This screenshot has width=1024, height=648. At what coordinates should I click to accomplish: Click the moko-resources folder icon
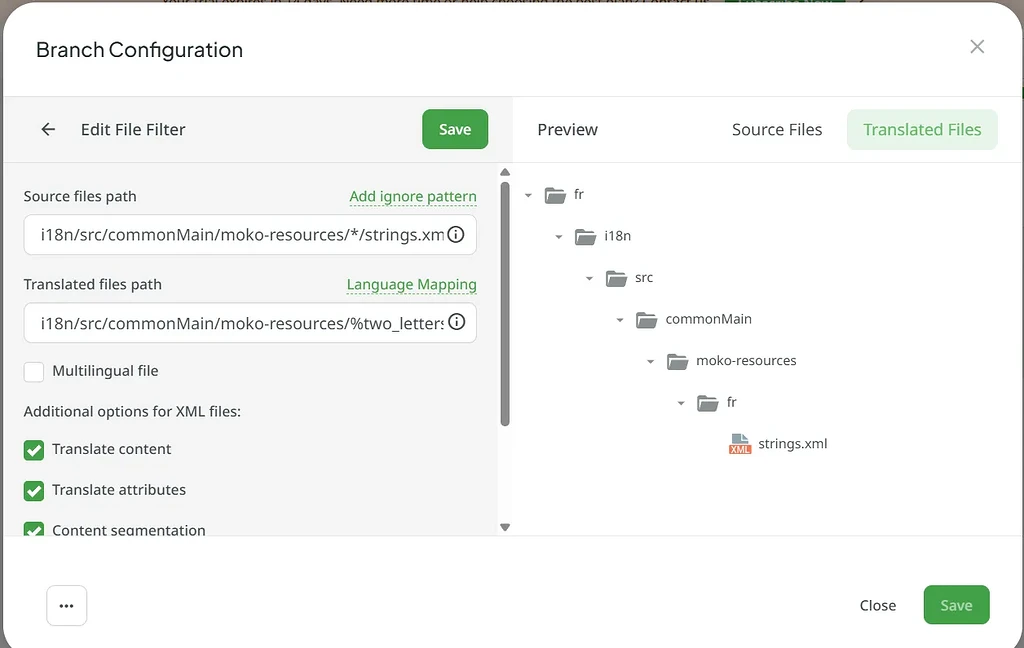(679, 360)
